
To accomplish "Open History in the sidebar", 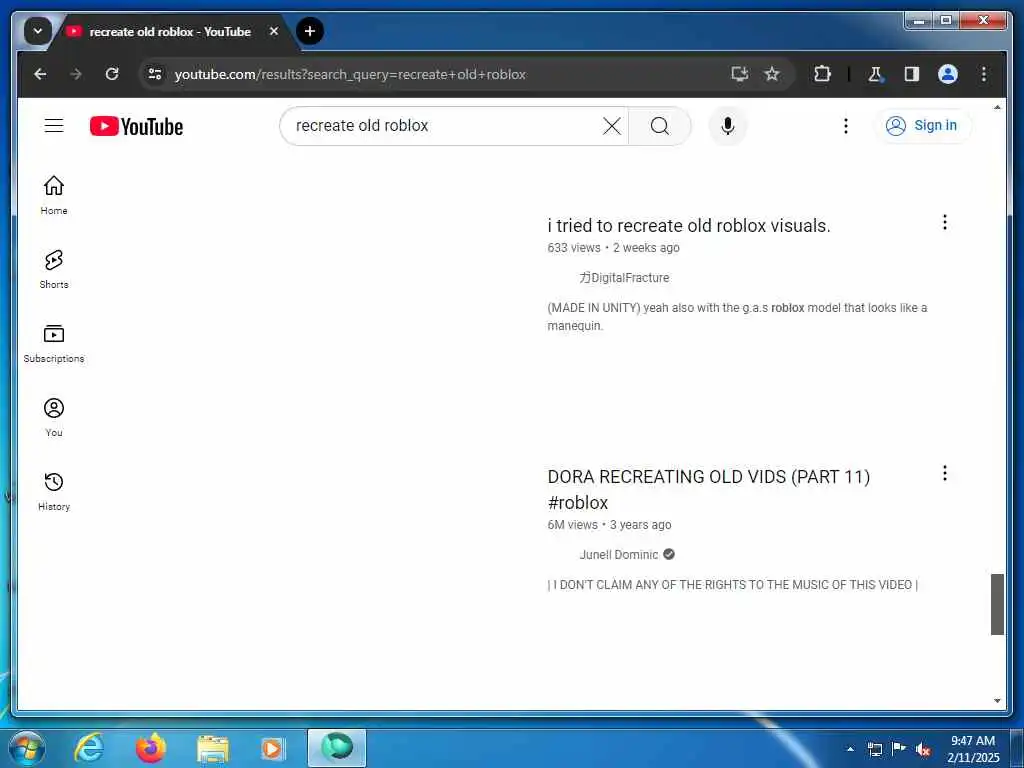I will pyautogui.click(x=54, y=491).
